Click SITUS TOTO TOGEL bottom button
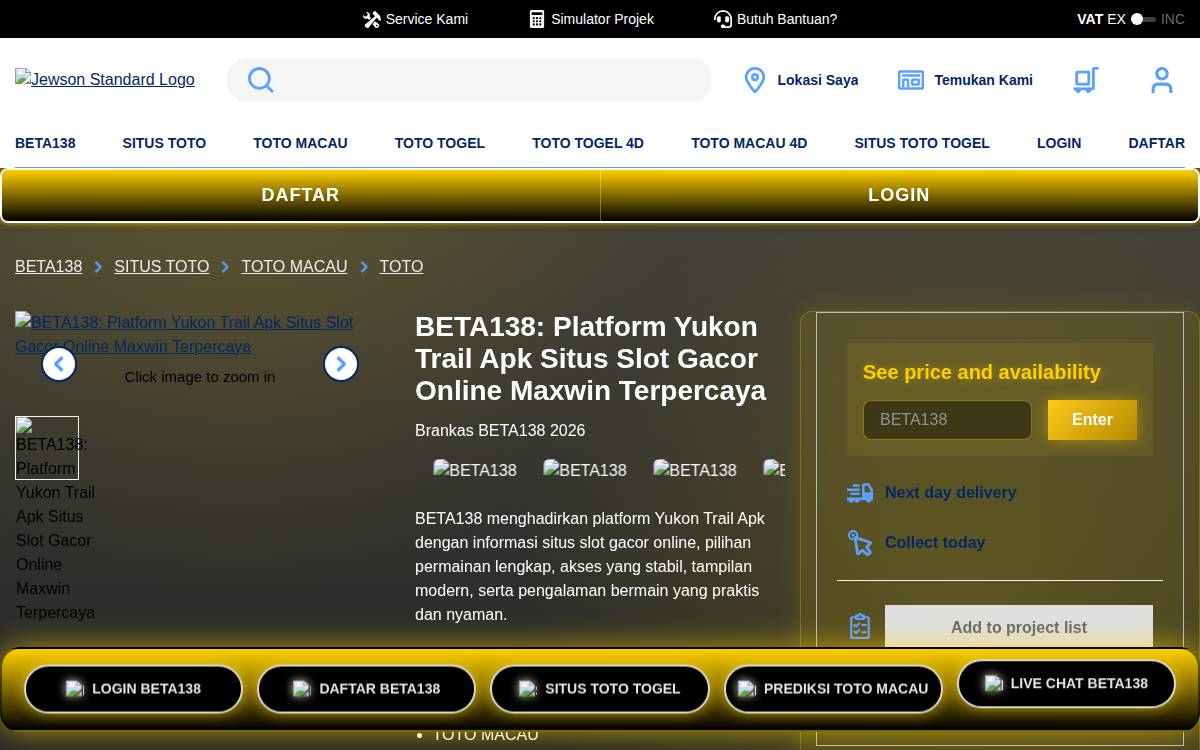 600,689
